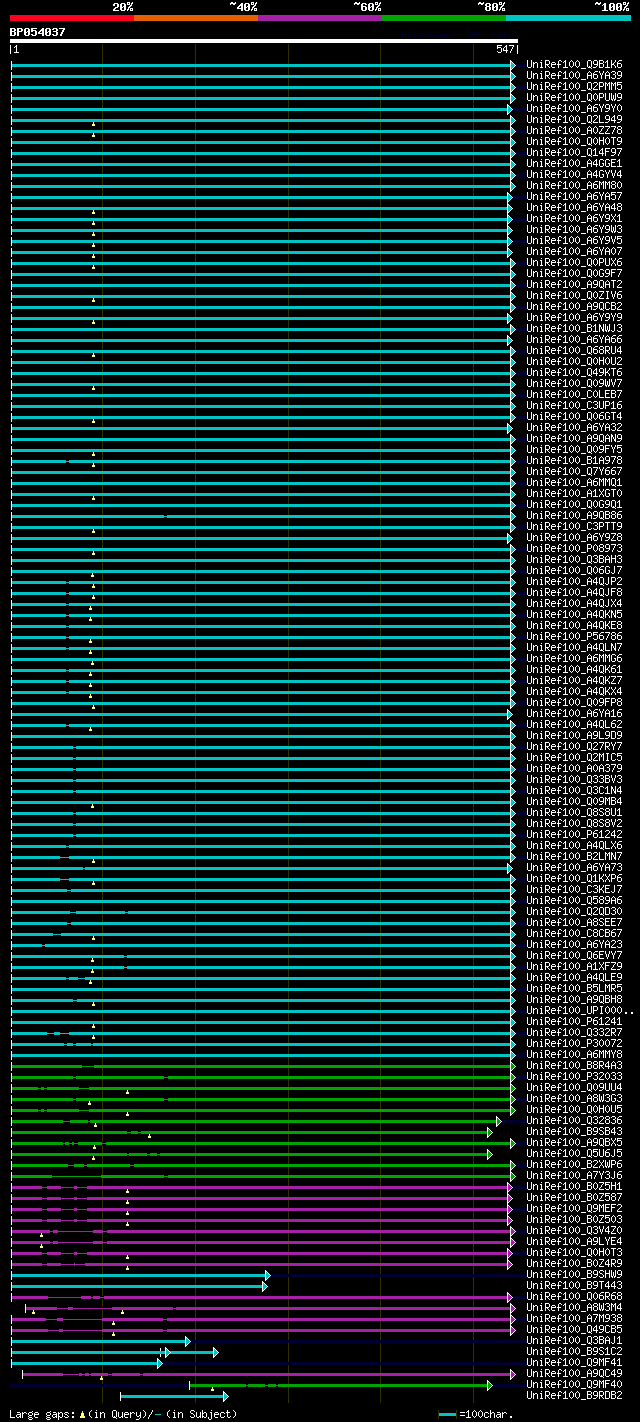Select the UniRef100_Q8S8U1 label

[x=574, y=812]
